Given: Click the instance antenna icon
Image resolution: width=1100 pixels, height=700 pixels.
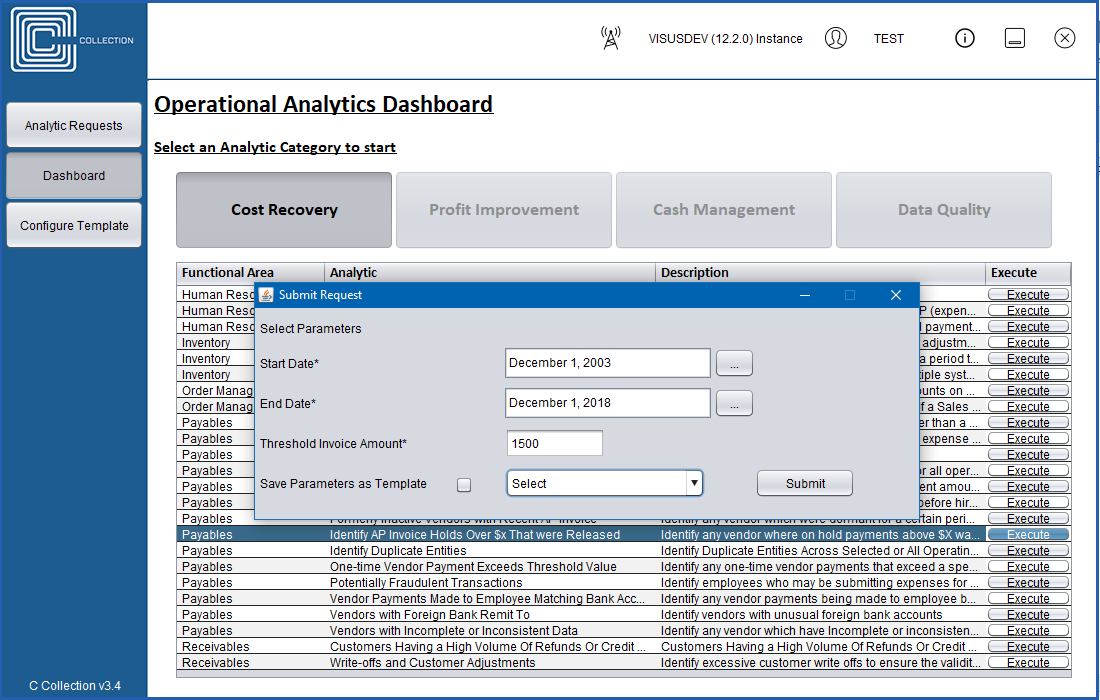Looking at the screenshot, I should (611, 39).
